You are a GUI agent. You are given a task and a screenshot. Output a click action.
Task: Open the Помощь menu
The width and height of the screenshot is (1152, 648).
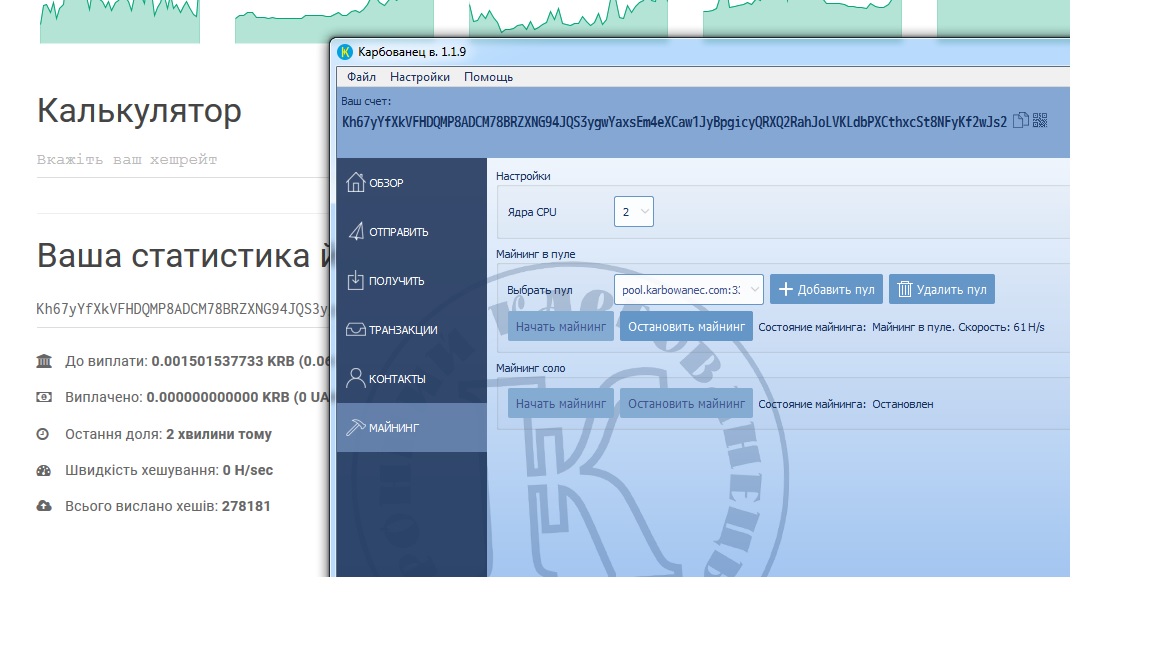[x=489, y=77]
